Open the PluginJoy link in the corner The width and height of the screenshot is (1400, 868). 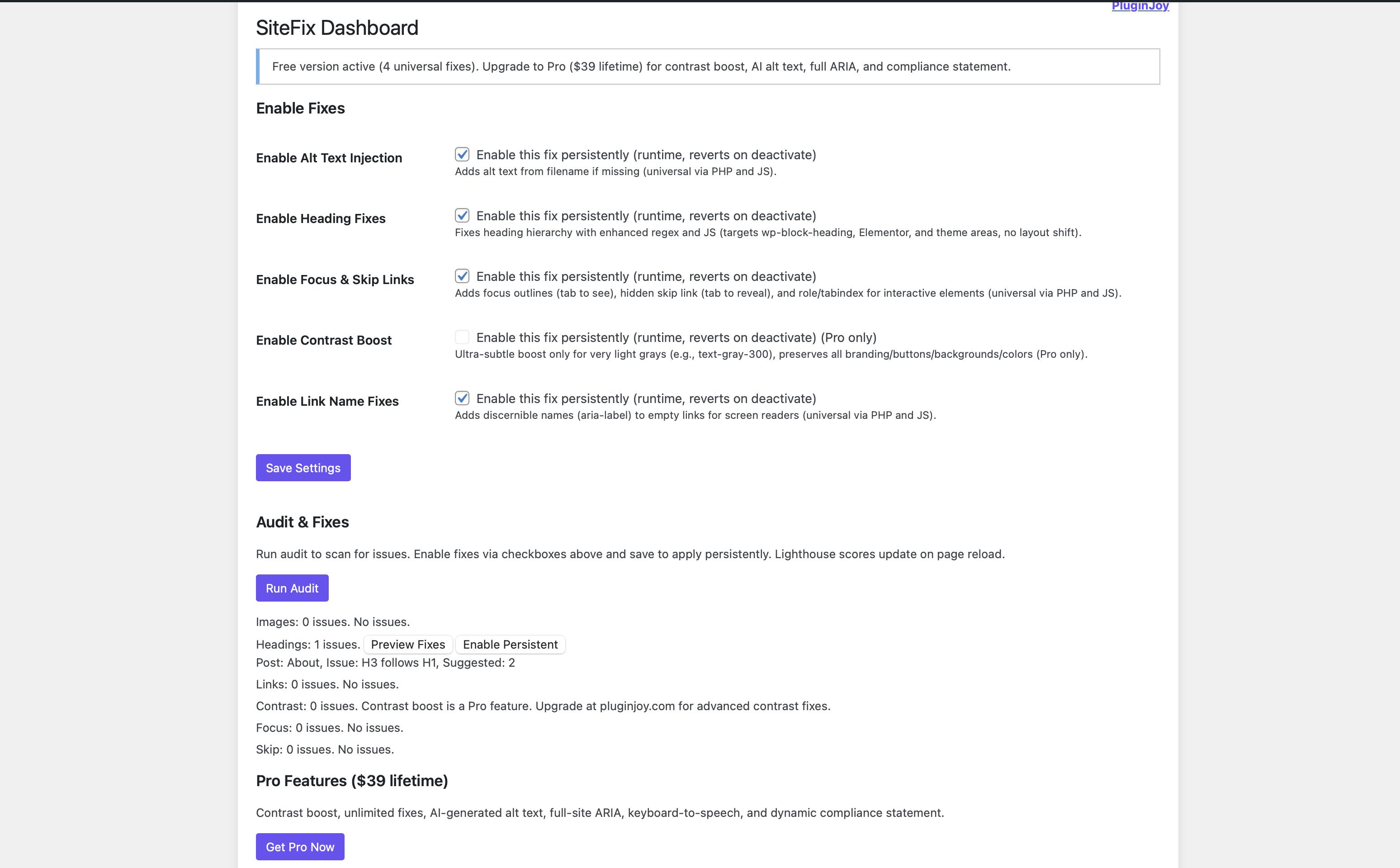pyautogui.click(x=1140, y=6)
